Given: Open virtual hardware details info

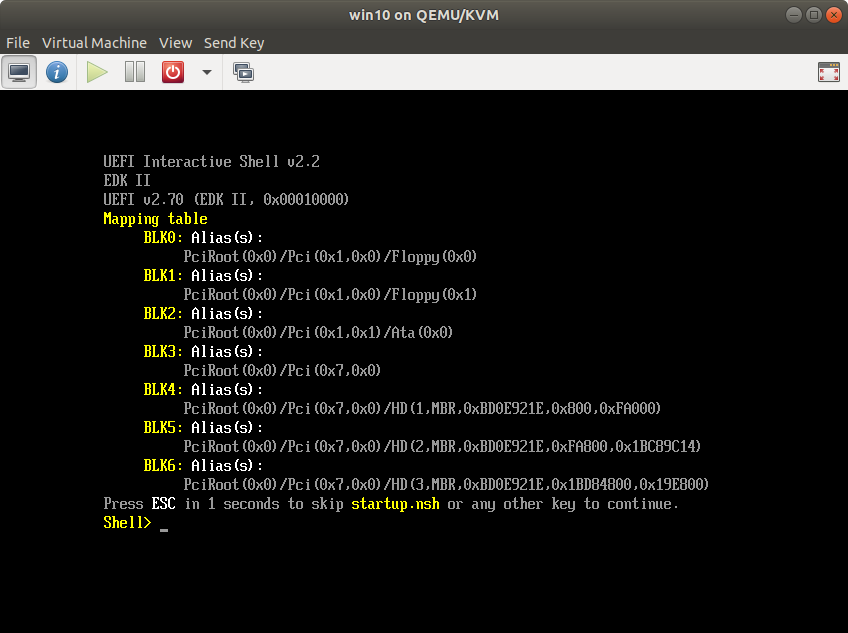Looking at the screenshot, I should [x=57, y=72].
